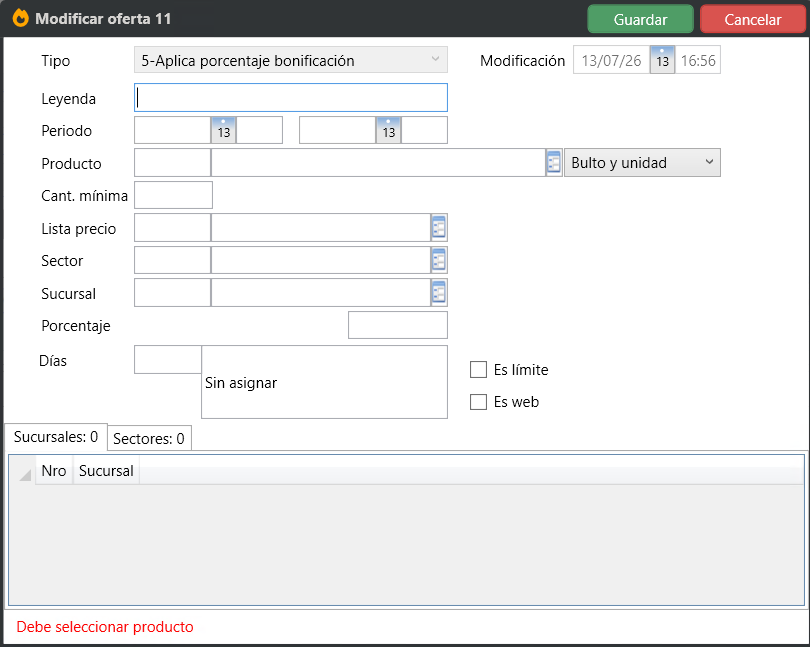Open the Sector lookup list icon
Viewport: 810px width, 647px height.
point(439,260)
